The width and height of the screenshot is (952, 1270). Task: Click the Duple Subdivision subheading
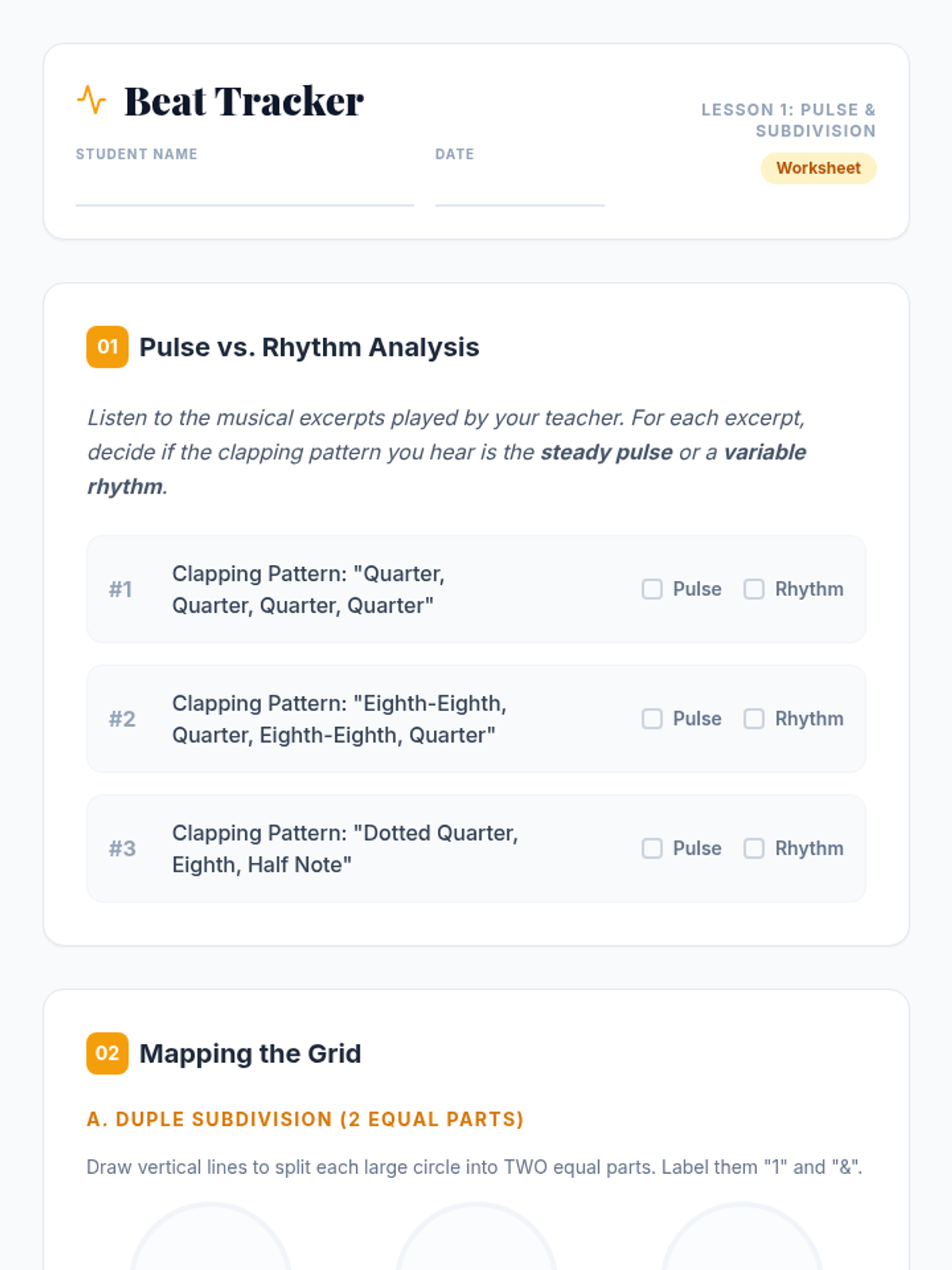(305, 1119)
